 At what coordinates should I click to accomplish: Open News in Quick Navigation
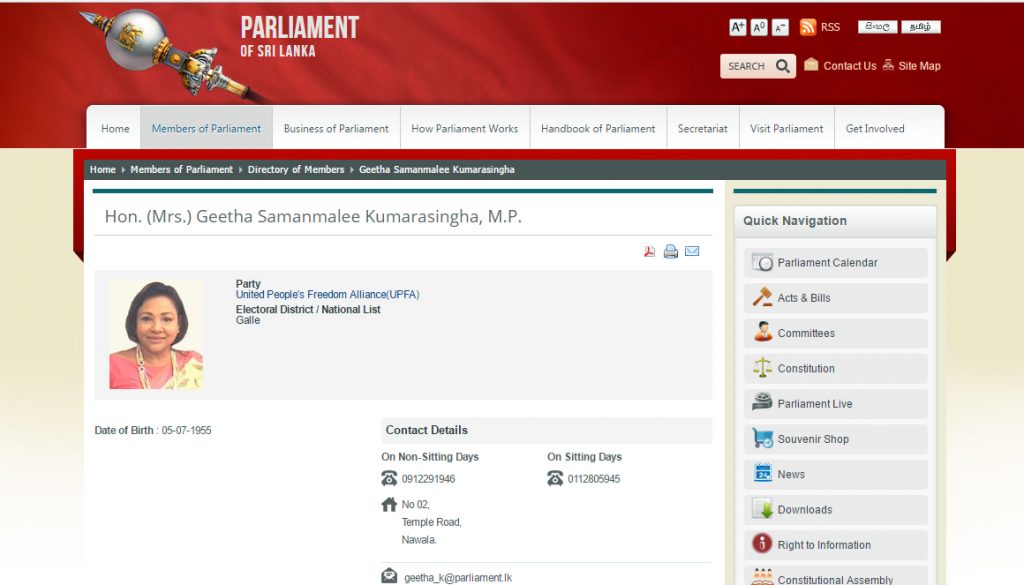(836, 474)
